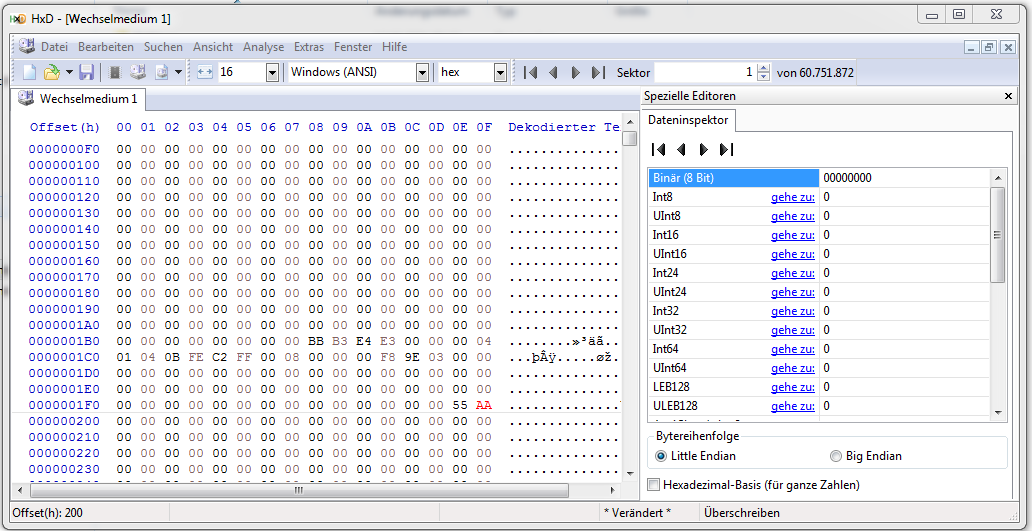
Task: Open the hex offset base dropdown
Action: (500, 72)
